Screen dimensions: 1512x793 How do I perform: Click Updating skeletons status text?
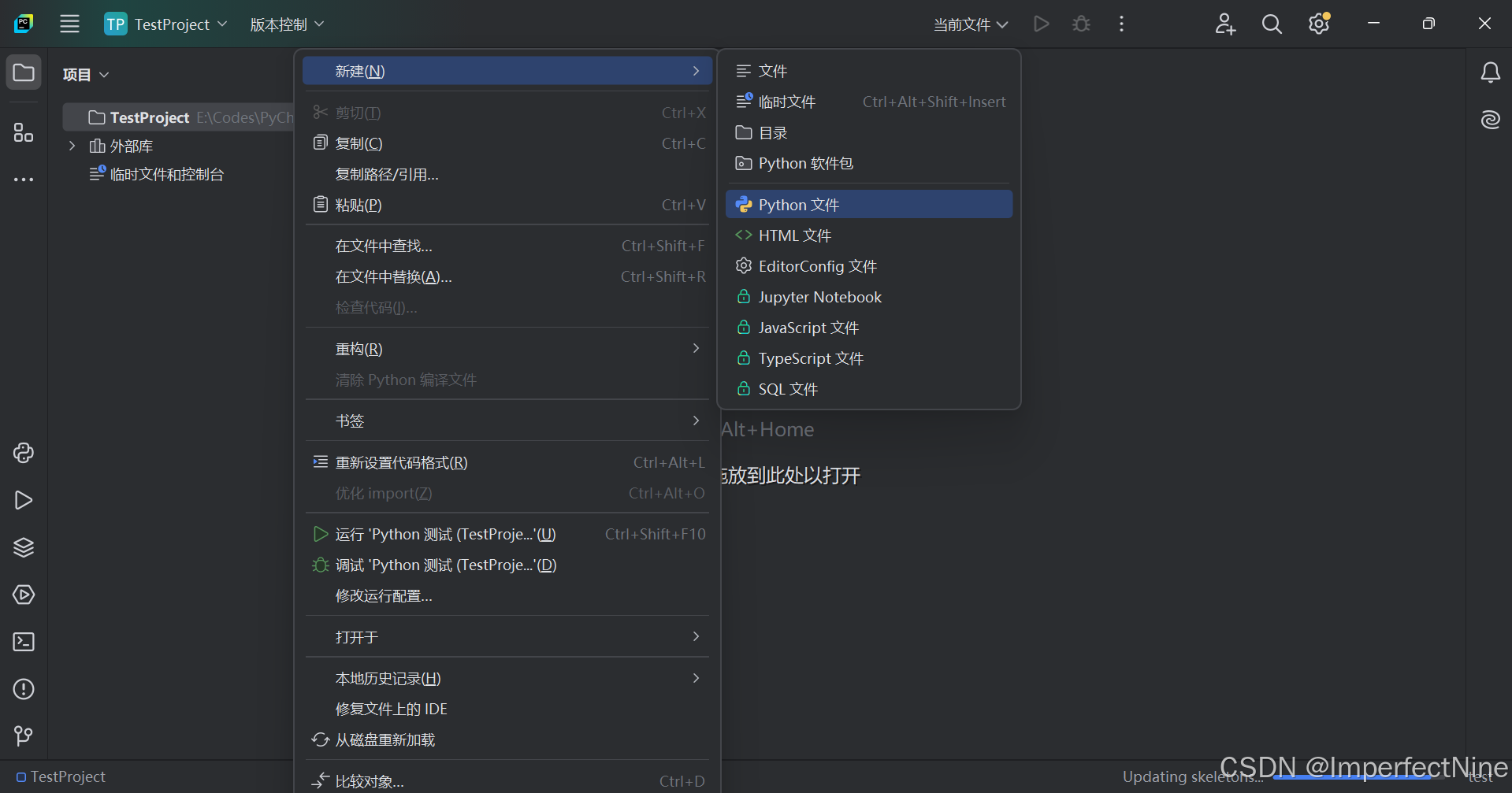click(1192, 776)
